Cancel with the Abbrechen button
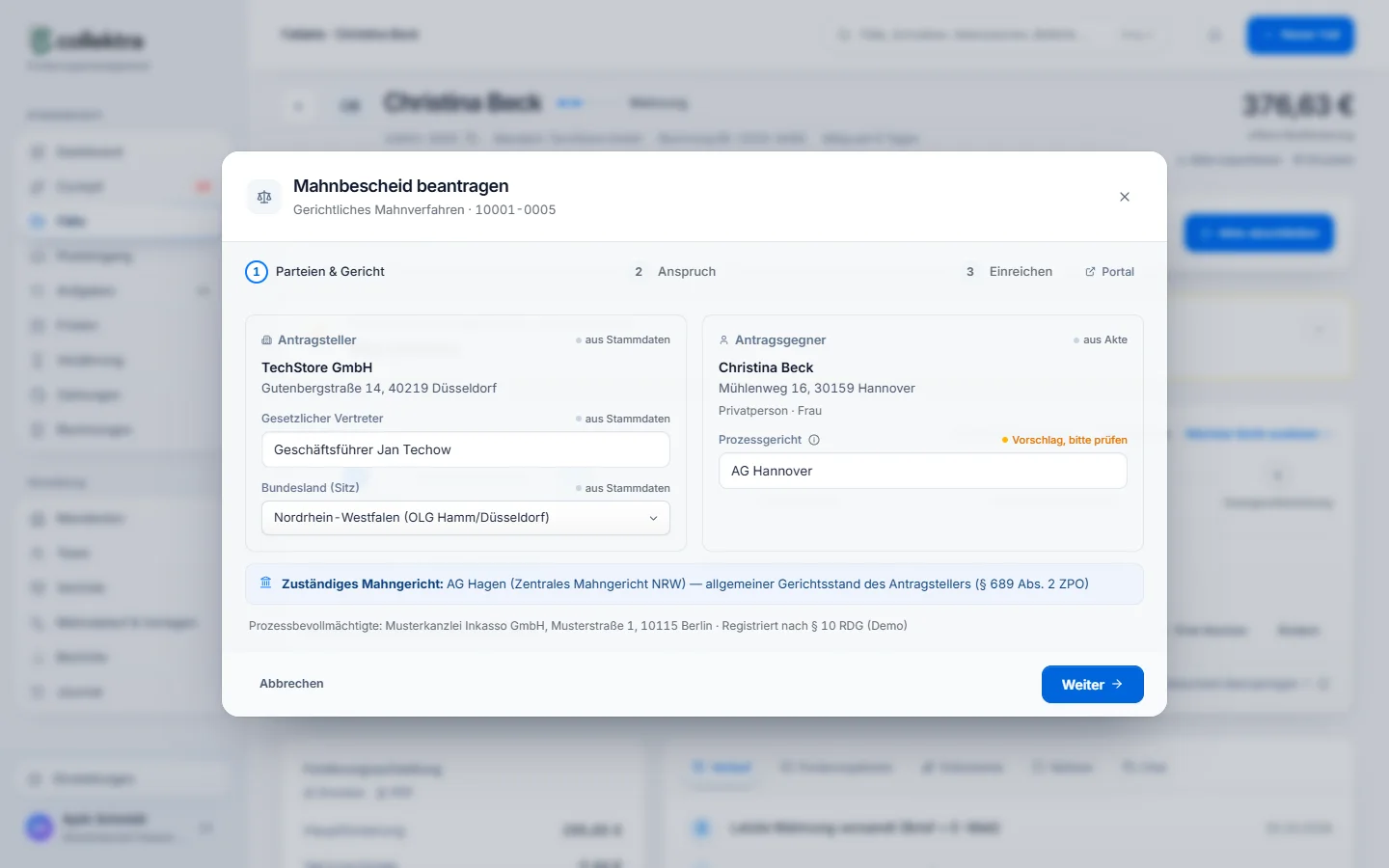 point(291,684)
